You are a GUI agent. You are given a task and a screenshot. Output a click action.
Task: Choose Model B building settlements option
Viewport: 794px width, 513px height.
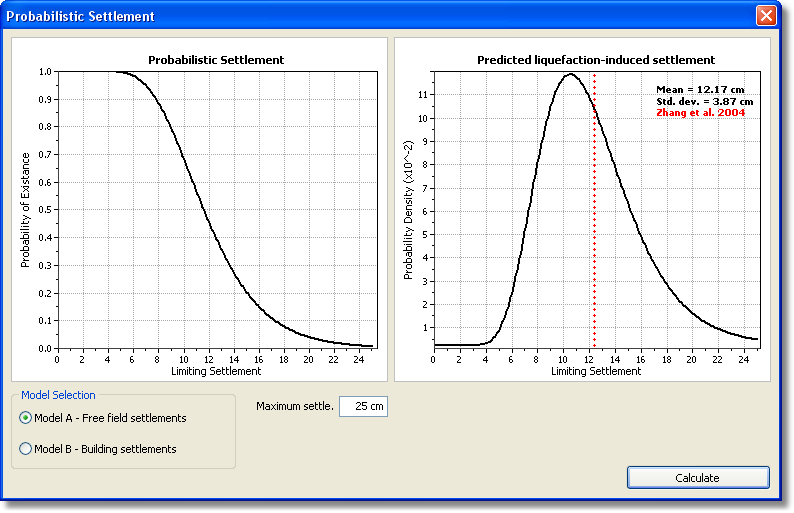(26, 449)
